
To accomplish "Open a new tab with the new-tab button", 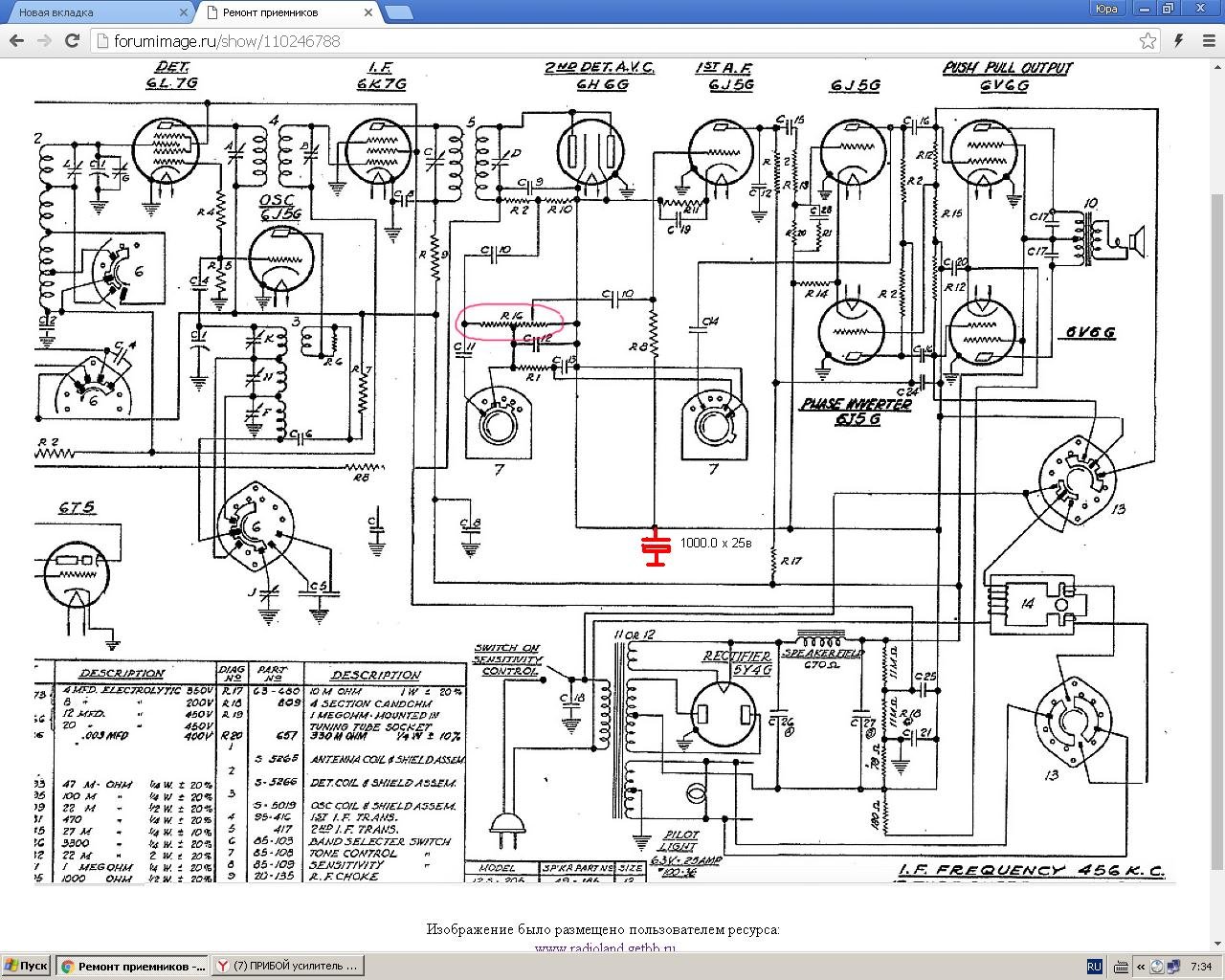I will [x=400, y=12].
